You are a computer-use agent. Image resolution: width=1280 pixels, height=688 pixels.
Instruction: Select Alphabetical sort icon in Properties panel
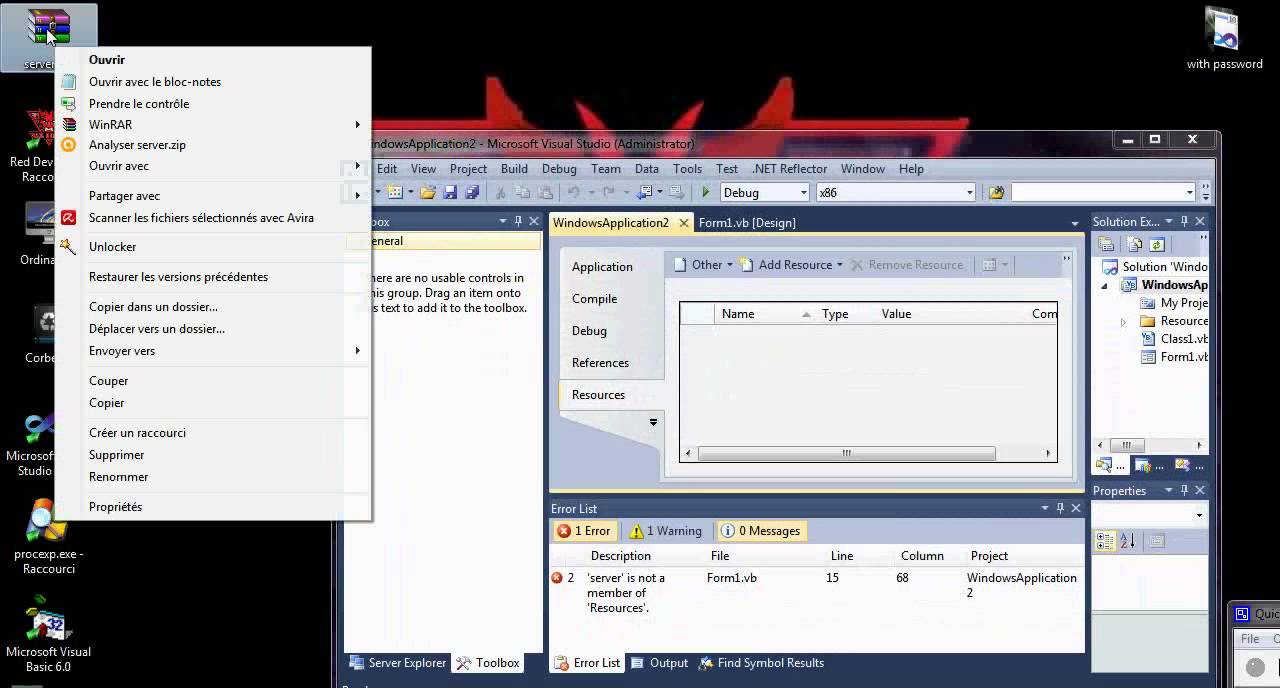(1128, 541)
